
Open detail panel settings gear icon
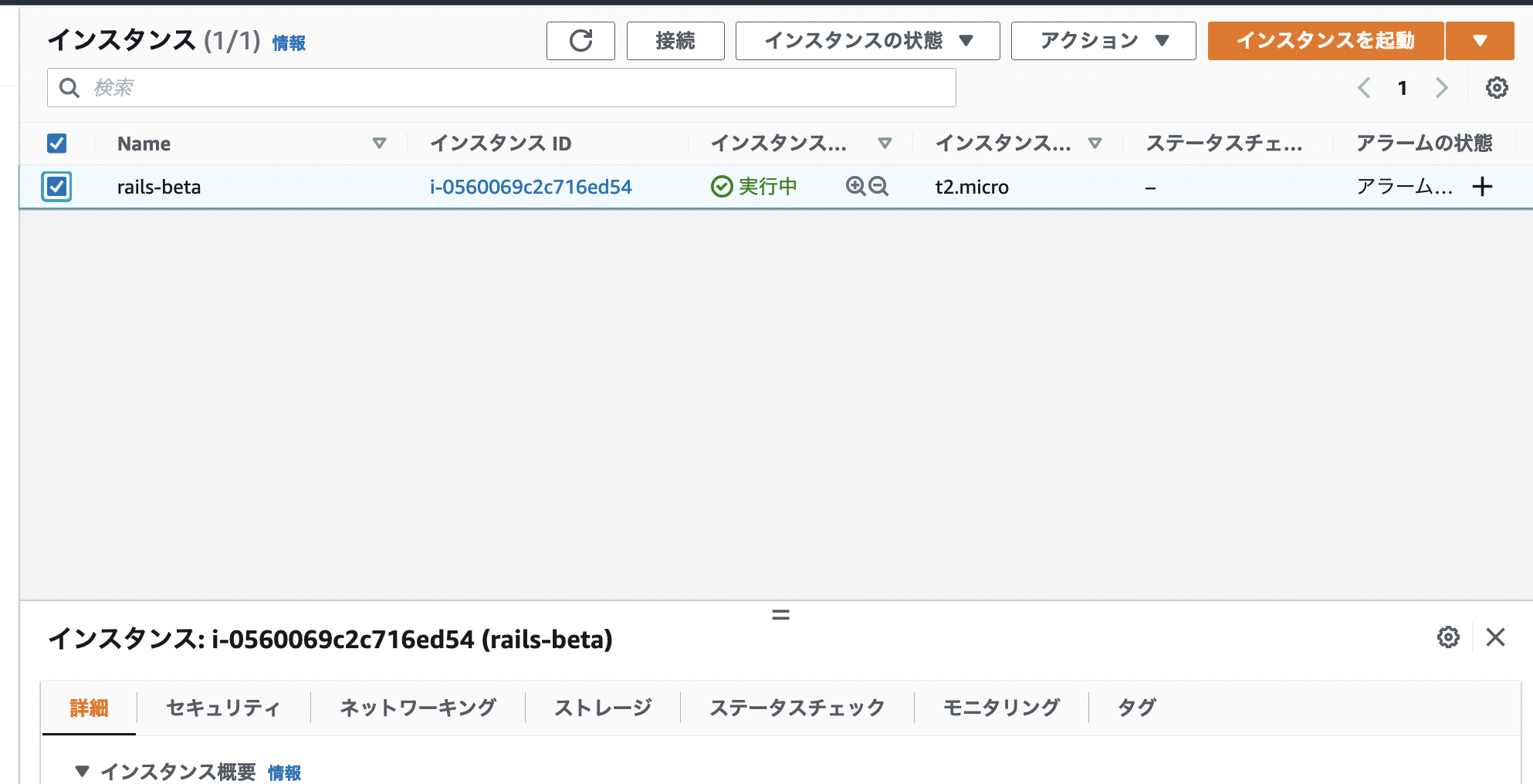click(1448, 637)
